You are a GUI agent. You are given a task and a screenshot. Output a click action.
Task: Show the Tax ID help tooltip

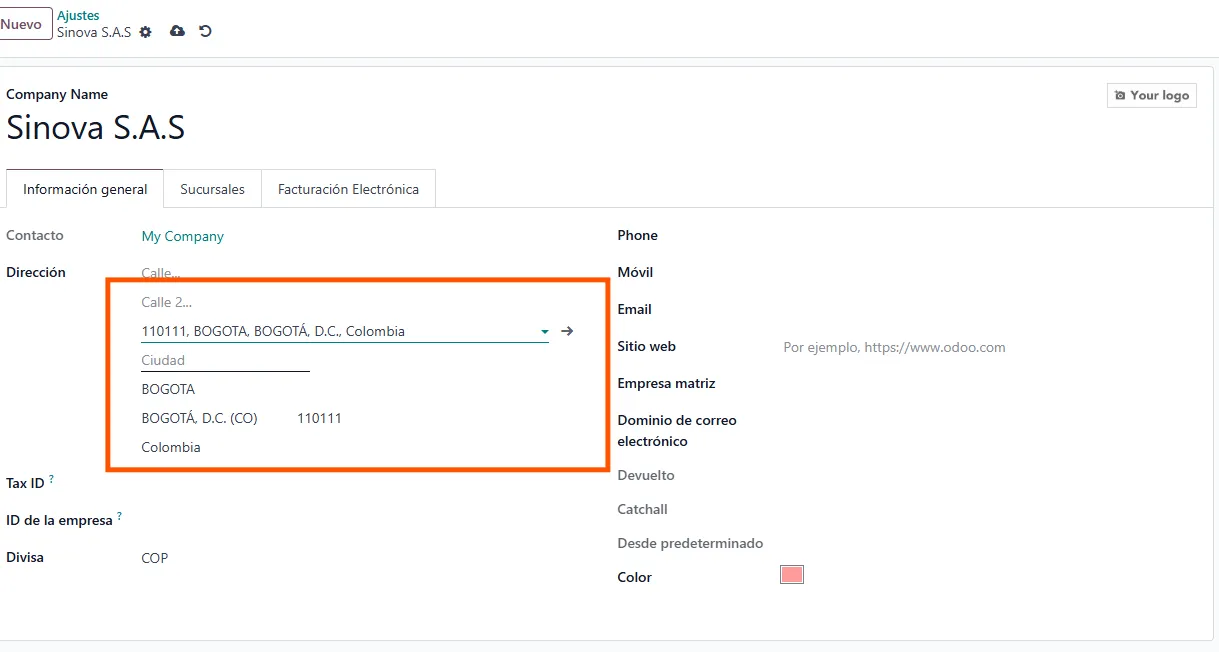52,480
